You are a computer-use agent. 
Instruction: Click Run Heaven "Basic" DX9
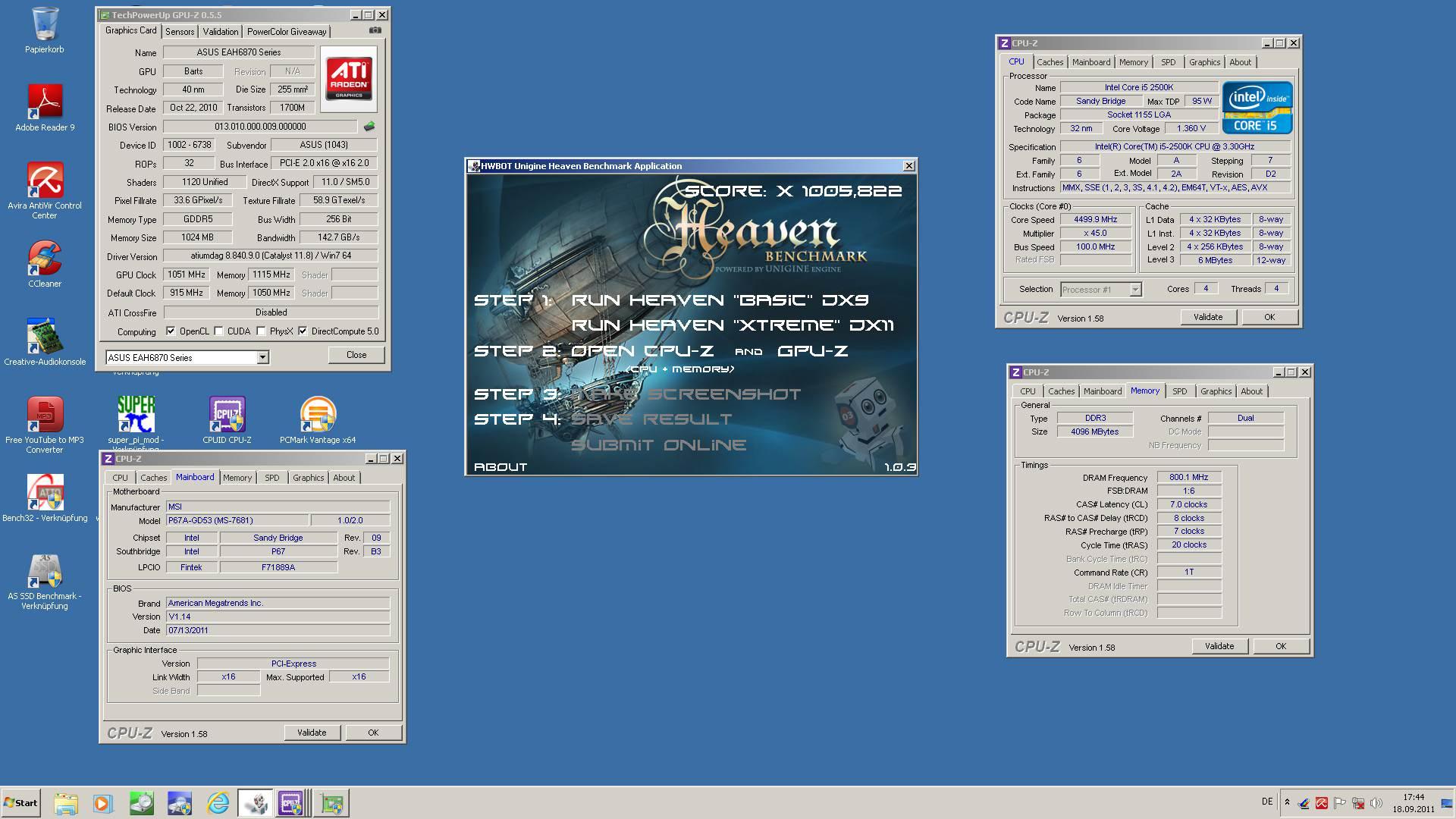[720, 300]
